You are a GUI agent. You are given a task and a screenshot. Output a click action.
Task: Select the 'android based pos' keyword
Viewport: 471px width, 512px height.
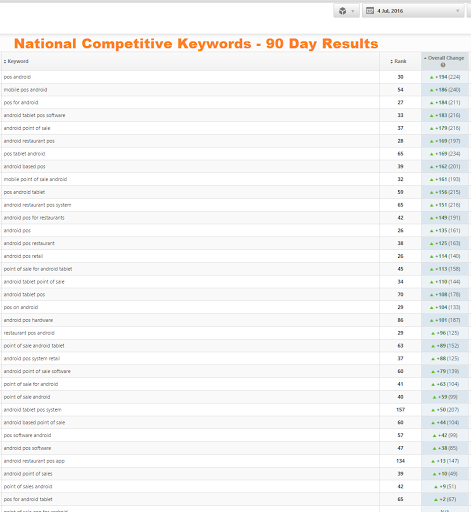click(24, 167)
